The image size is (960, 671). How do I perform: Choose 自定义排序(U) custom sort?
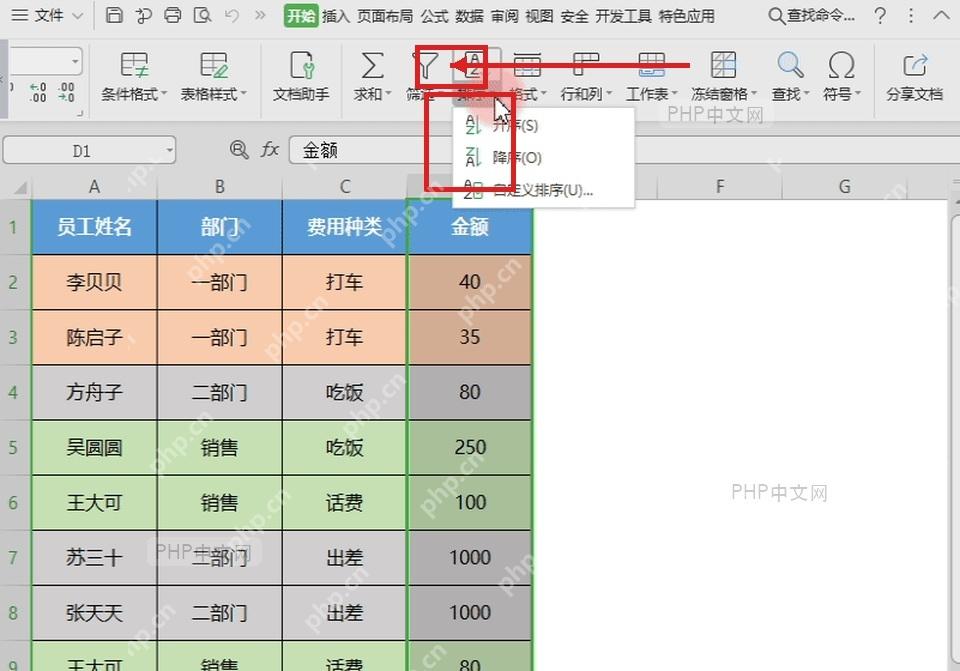click(x=543, y=190)
